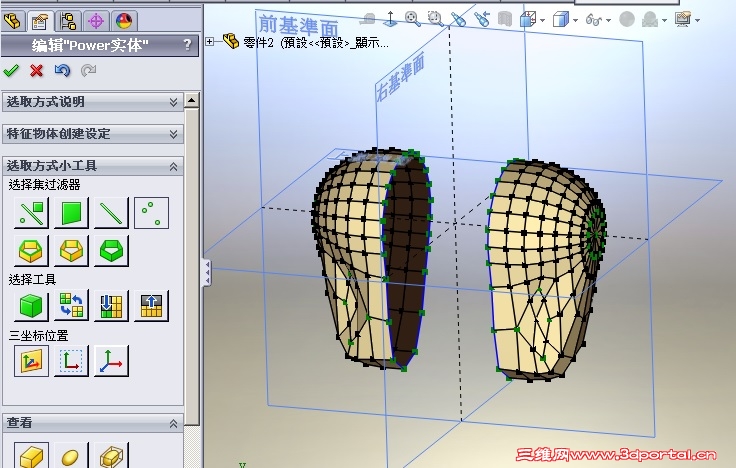Image resolution: width=736 pixels, height=468 pixels.
Task: Select the green face filter
Action: point(71,213)
